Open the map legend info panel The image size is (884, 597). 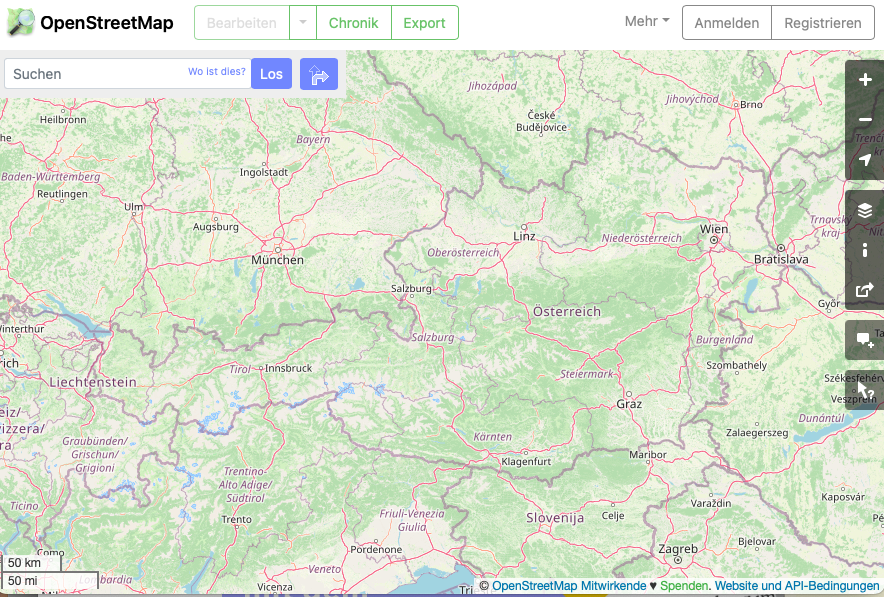click(865, 250)
